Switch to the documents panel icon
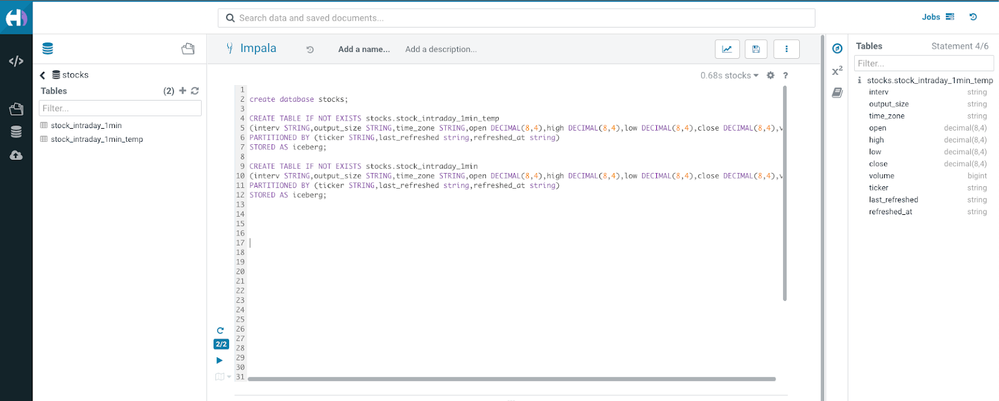This screenshot has height=401, width=999. tap(187, 49)
